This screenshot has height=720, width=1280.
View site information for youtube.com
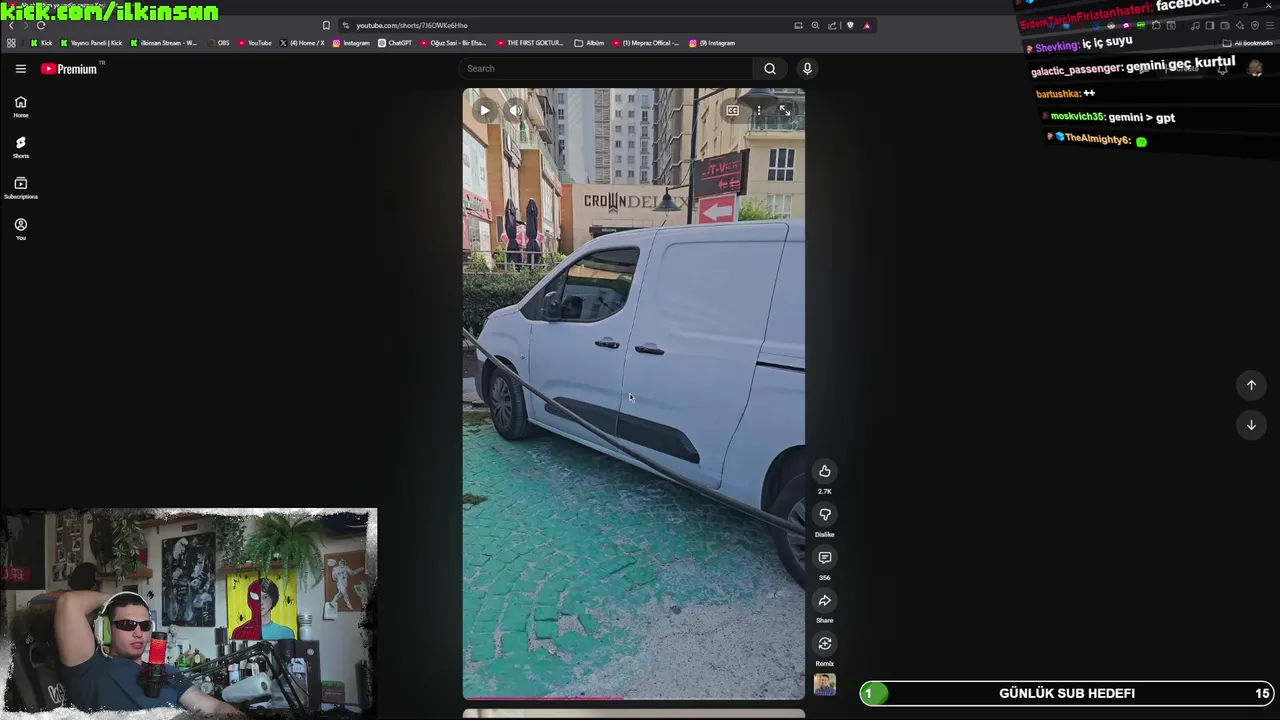pyautogui.click(x=345, y=25)
